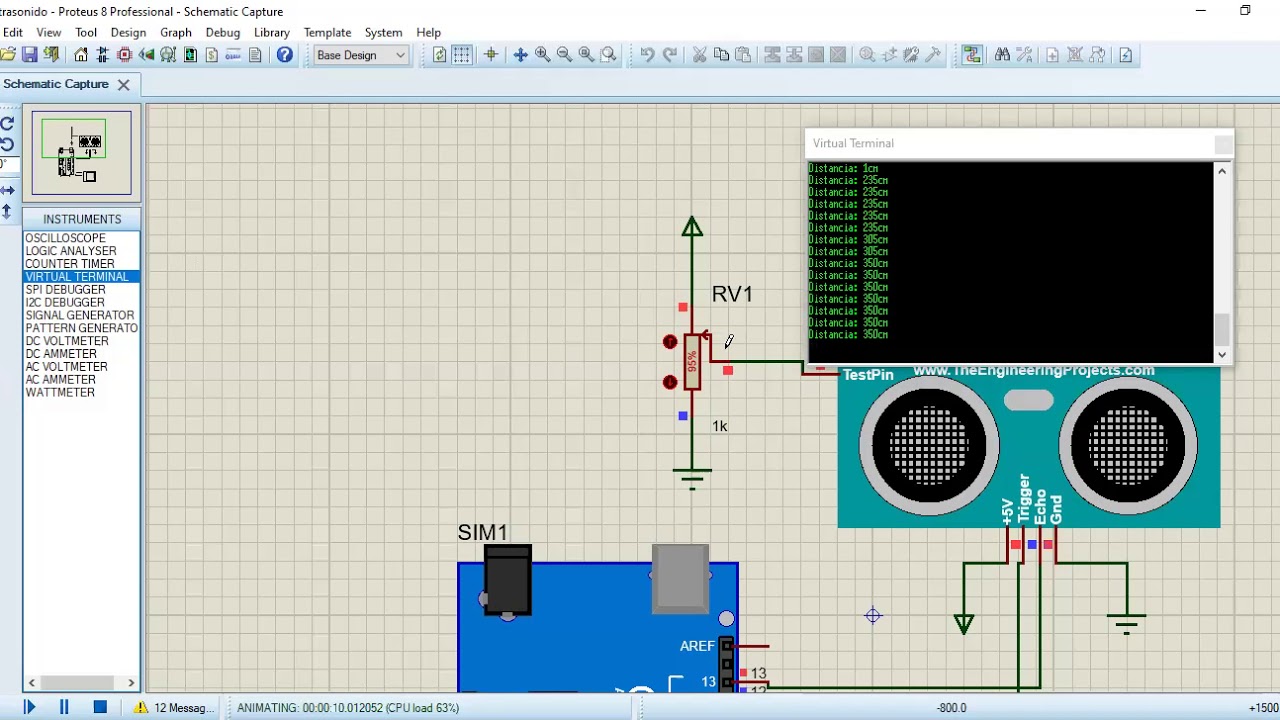Image resolution: width=1280 pixels, height=720 pixels.
Task: Open the Design Explorer toolbar icon
Action: coord(190,55)
